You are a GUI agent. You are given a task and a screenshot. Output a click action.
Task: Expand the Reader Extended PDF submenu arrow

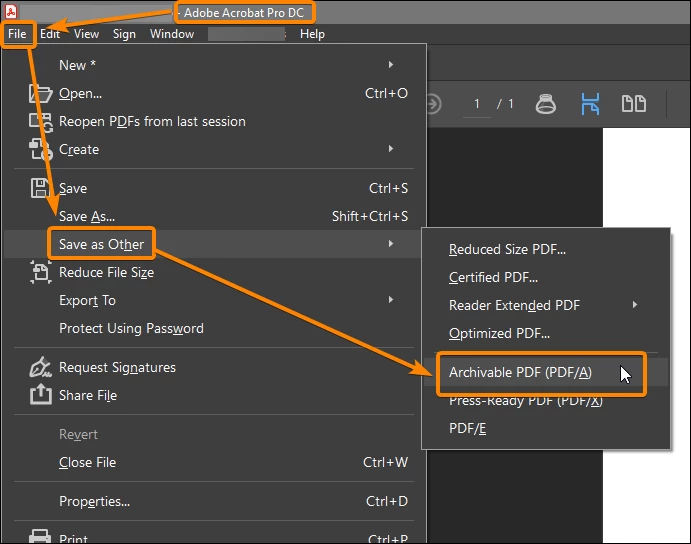coord(635,305)
